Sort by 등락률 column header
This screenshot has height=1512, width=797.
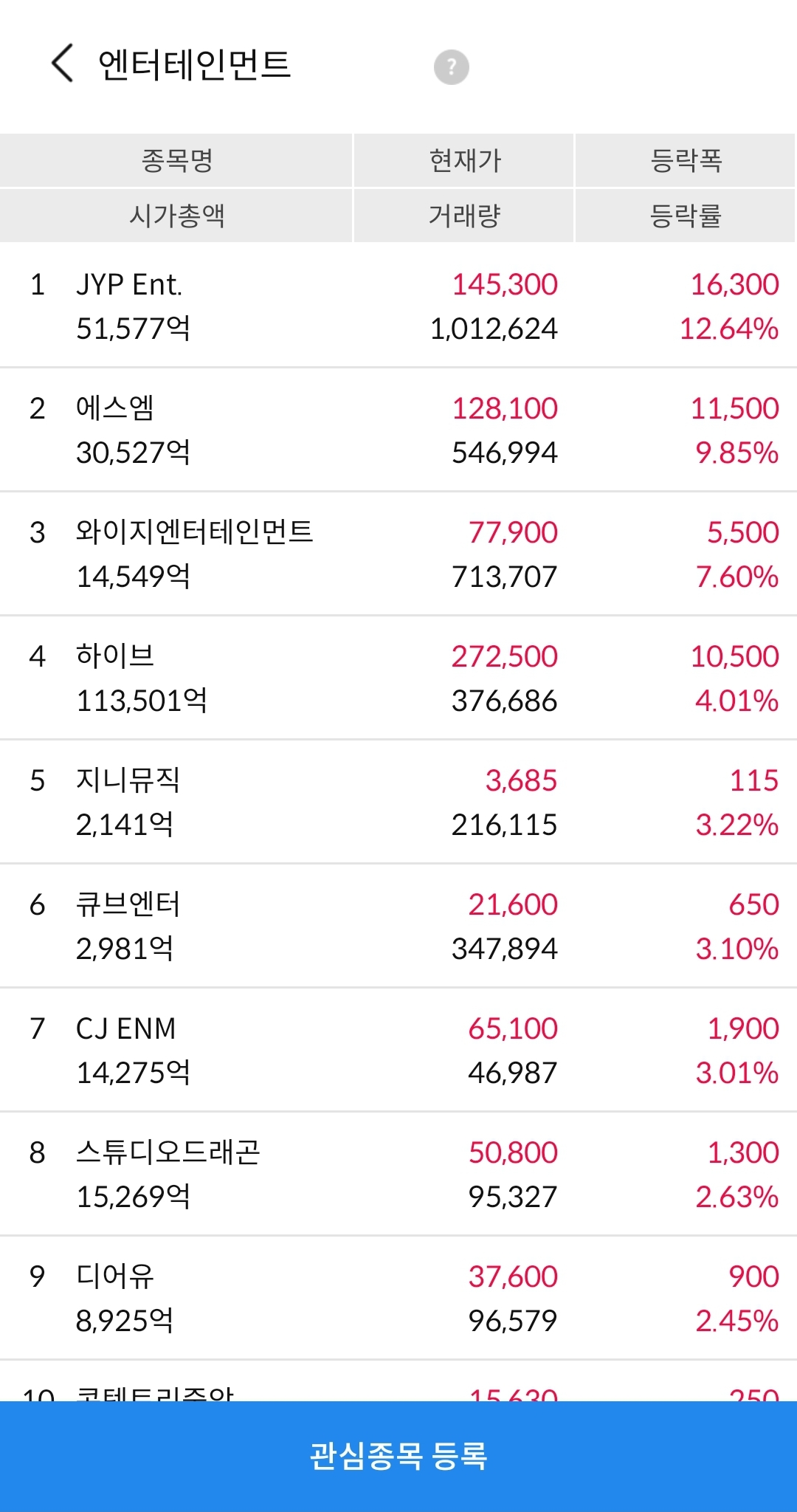pyautogui.click(x=686, y=216)
